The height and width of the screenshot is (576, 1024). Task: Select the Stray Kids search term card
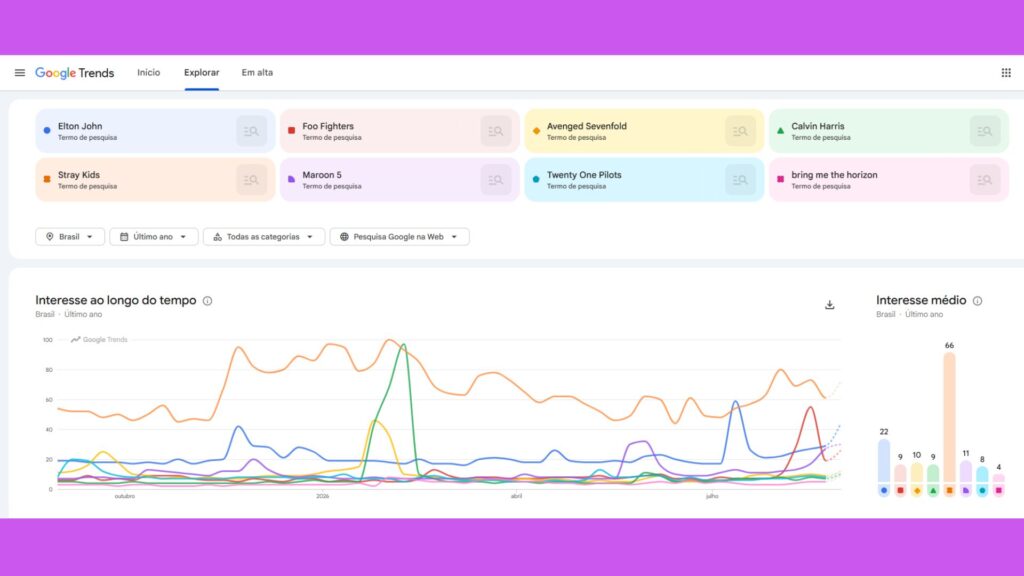pyautogui.click(x=155, y=180)
